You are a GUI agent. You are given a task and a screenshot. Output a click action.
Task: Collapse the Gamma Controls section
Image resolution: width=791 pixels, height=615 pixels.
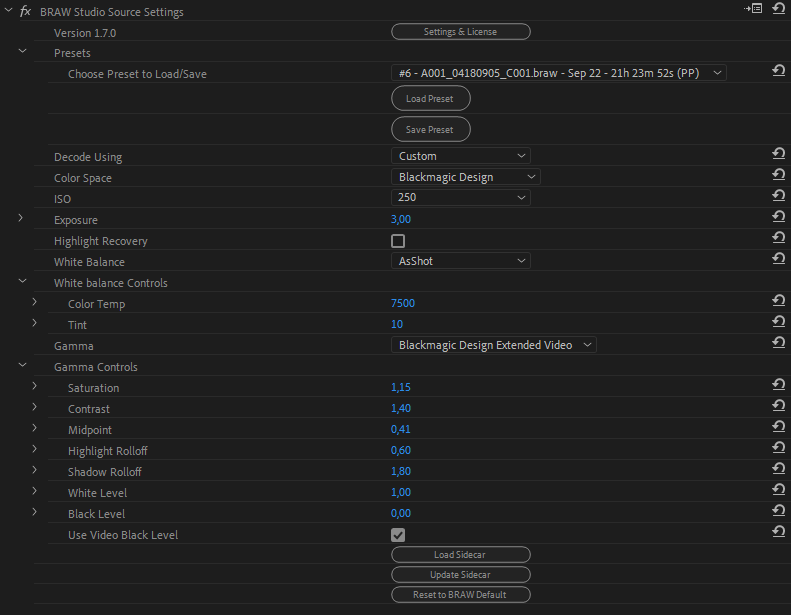tap(22, 366)
